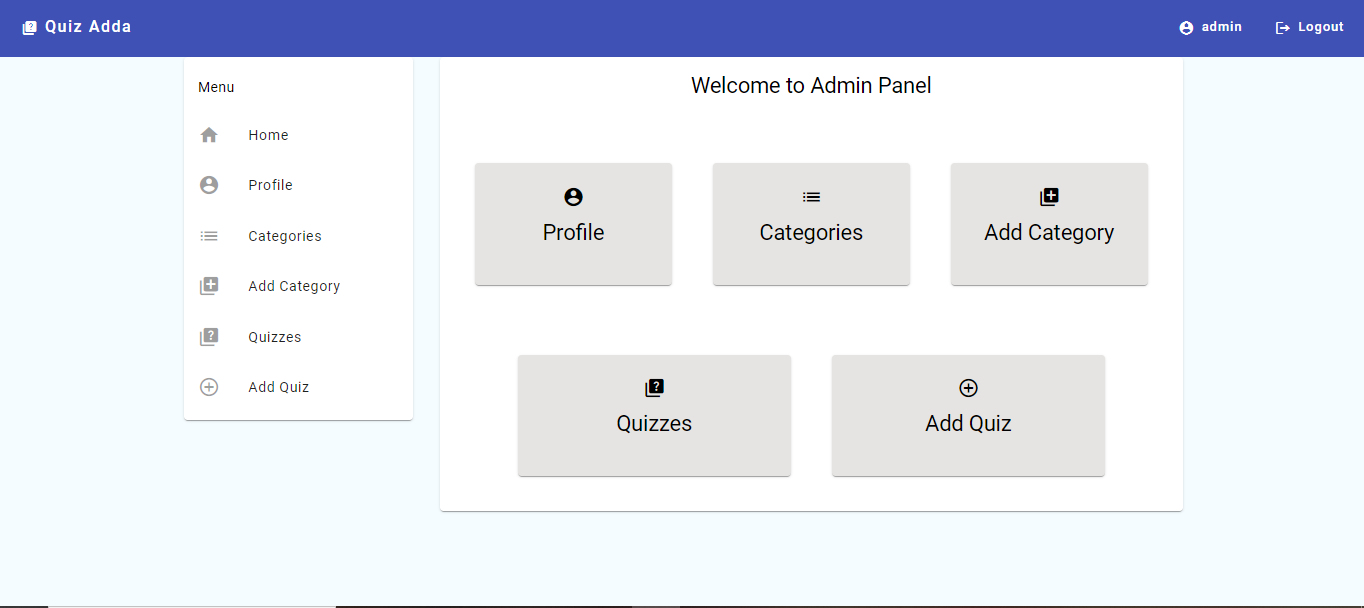Viewport: 1364px width, 608px height.
Task: Click the logout arrow icon in navbar
Action: [x=1281, y=27]
